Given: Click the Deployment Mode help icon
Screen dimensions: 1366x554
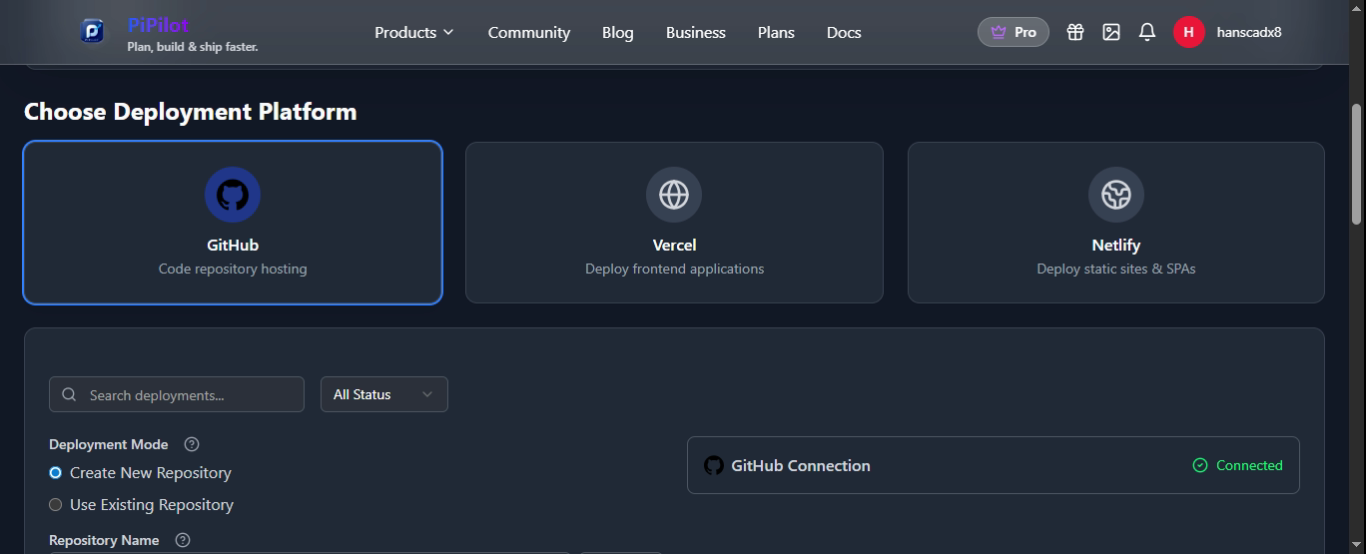Looking at the screenshot, I should coord(192,444).
